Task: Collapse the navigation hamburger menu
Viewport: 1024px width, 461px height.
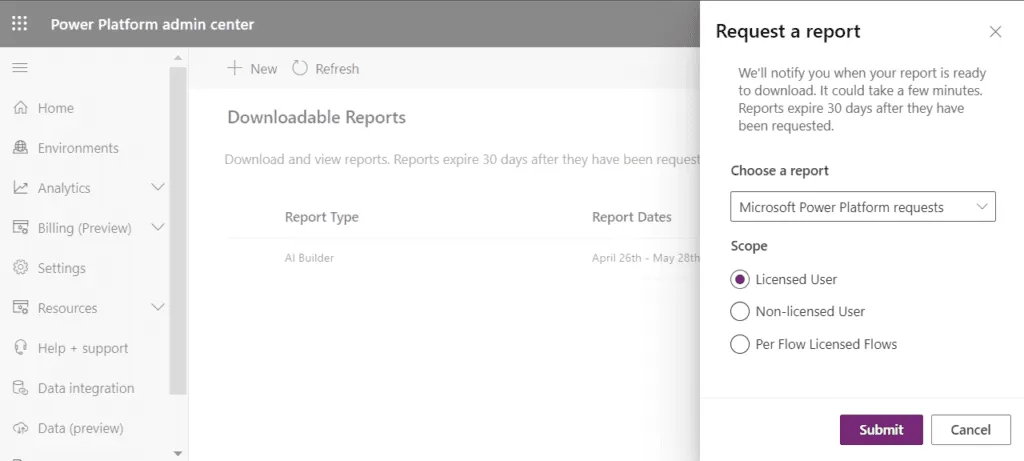Action: (x=20, y=67)
